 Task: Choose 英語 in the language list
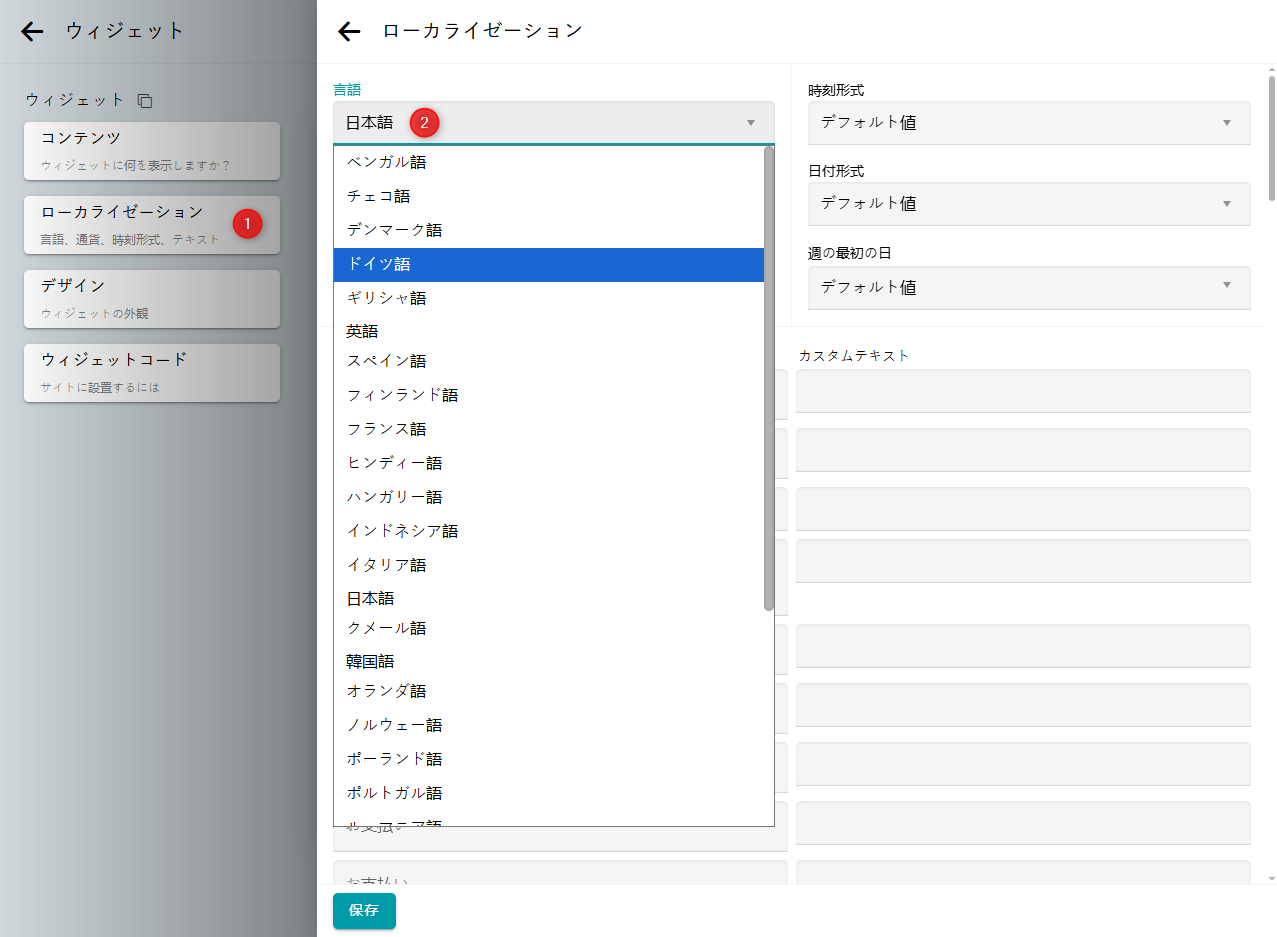(x=548, y=331)
